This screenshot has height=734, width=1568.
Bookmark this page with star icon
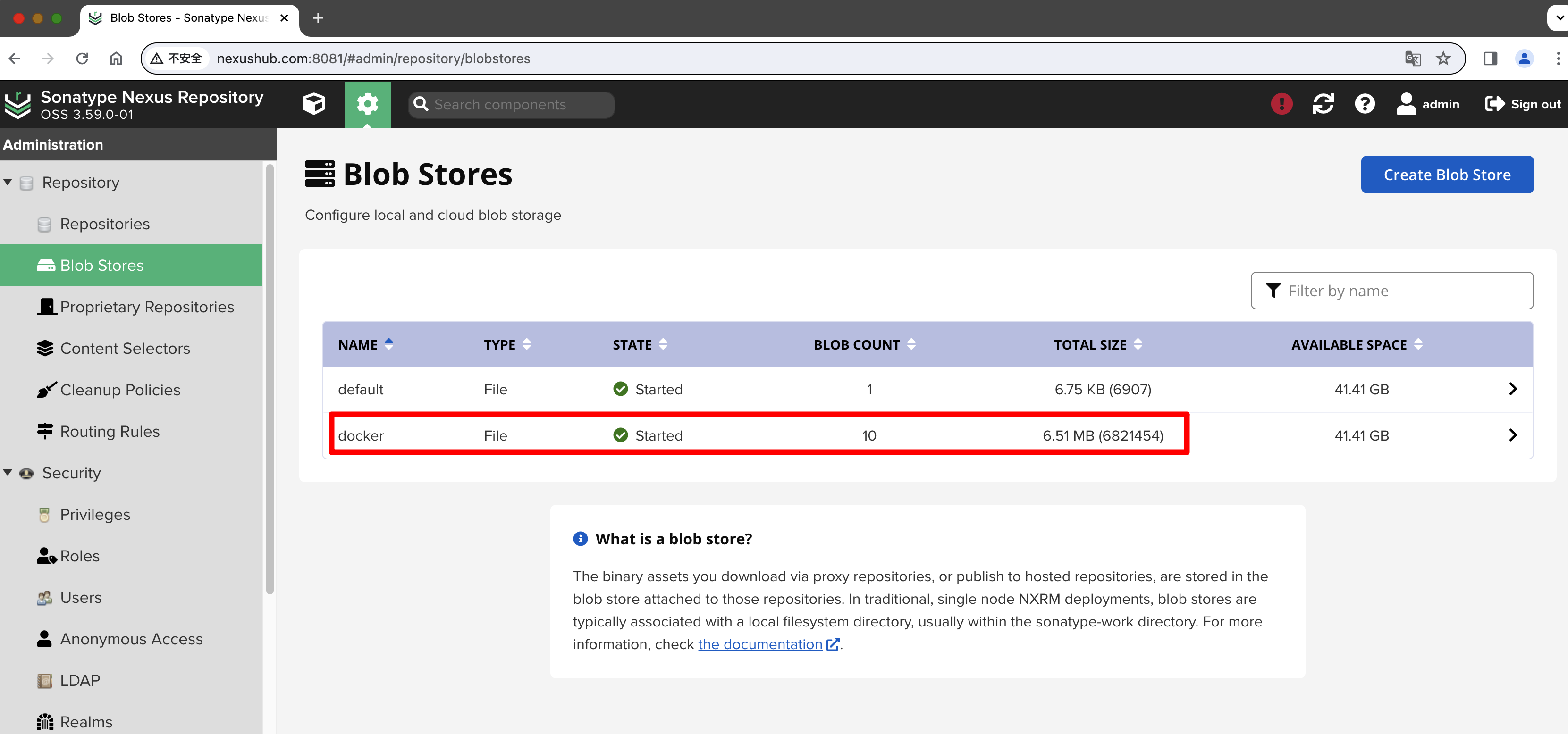1443,58
